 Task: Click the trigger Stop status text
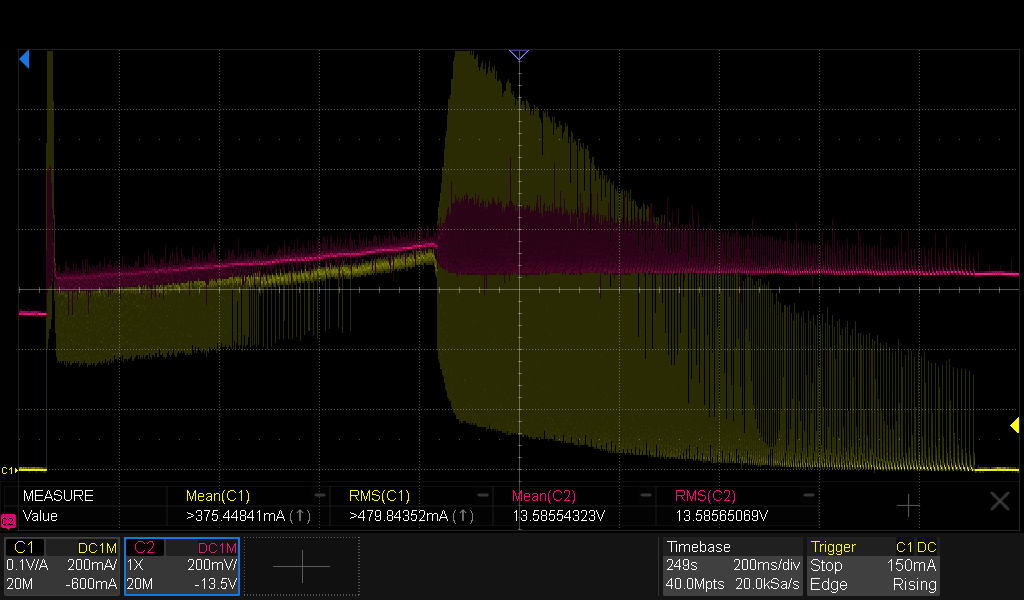[826, 565]
